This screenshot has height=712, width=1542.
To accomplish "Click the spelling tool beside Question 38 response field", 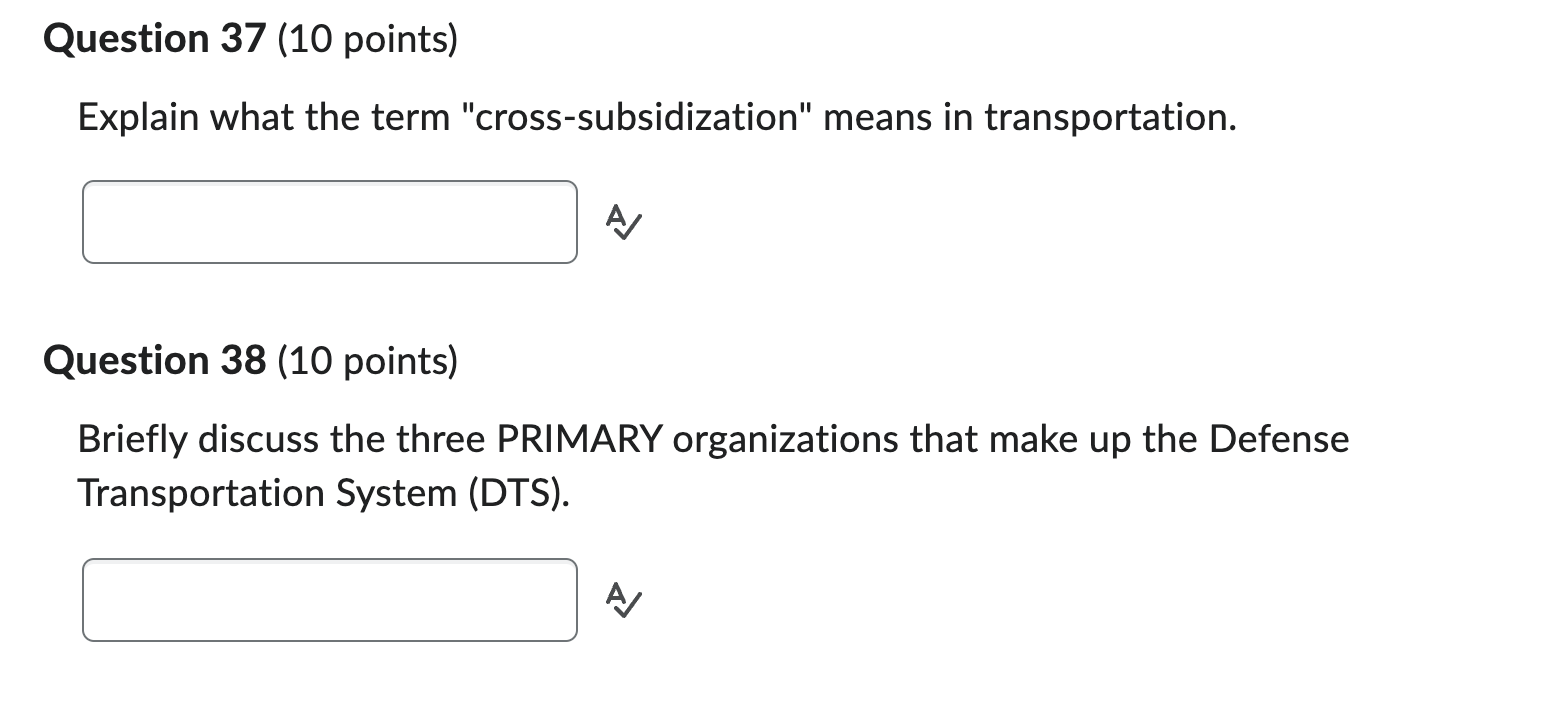I will tap(622, 601).
